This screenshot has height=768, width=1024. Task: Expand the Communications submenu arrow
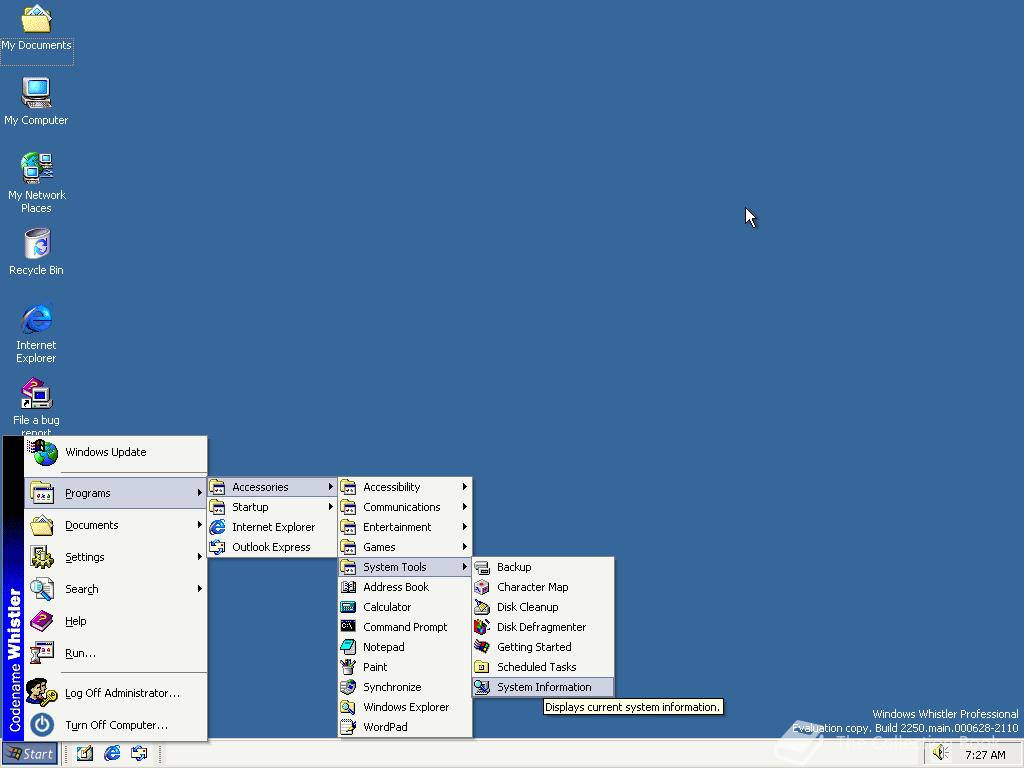(x=464, y=507)
